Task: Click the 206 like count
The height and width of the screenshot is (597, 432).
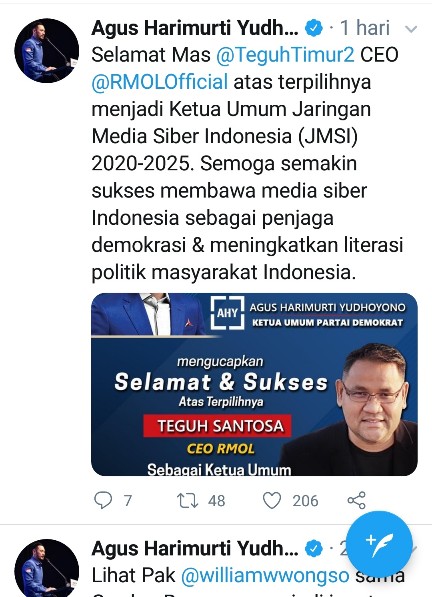Action: tap(305, 501)
